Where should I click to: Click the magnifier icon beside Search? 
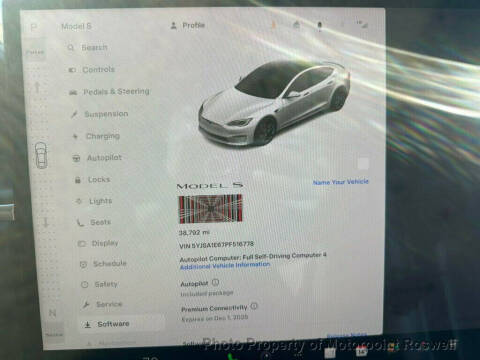[x=71, y=48]
